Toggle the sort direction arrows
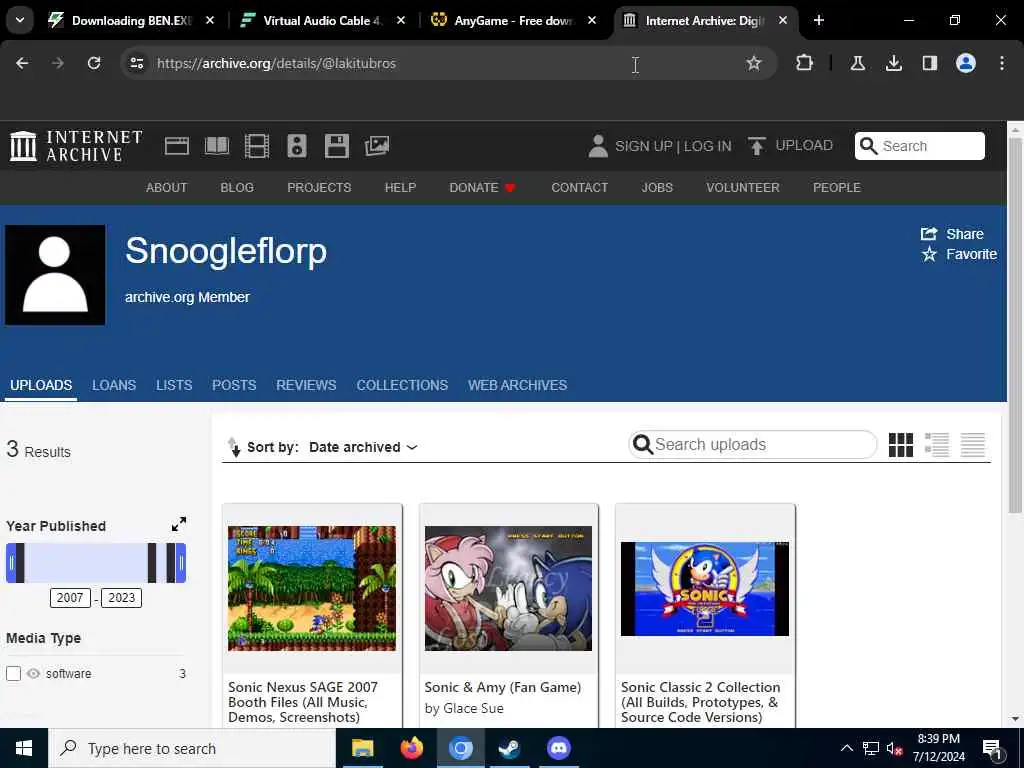The height and width of the screenshot is (768, 1024). 234,447
